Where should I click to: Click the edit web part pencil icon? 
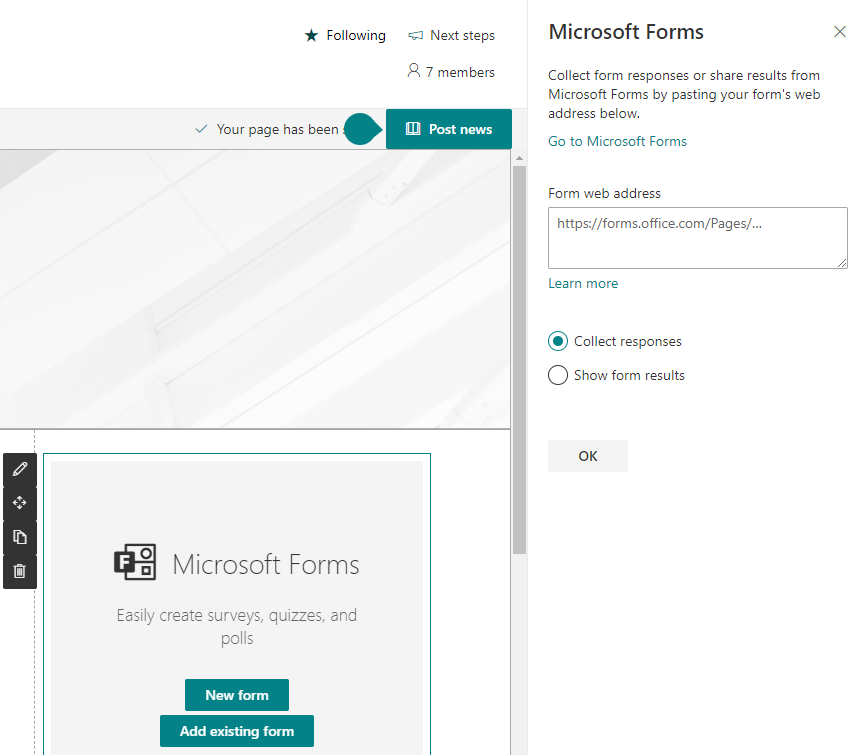(20, 469)
